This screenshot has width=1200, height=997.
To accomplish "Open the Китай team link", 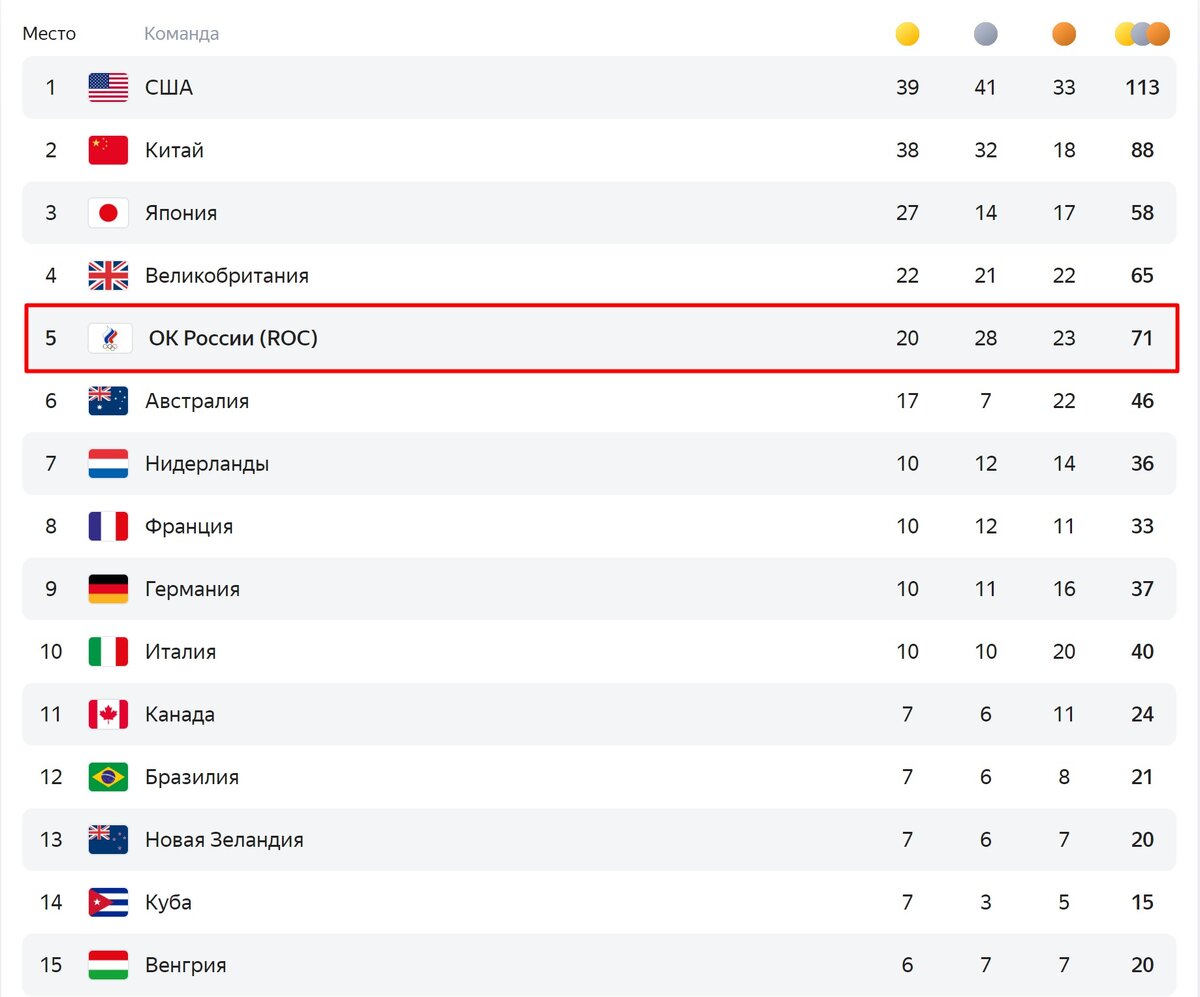I will [174, 150].
